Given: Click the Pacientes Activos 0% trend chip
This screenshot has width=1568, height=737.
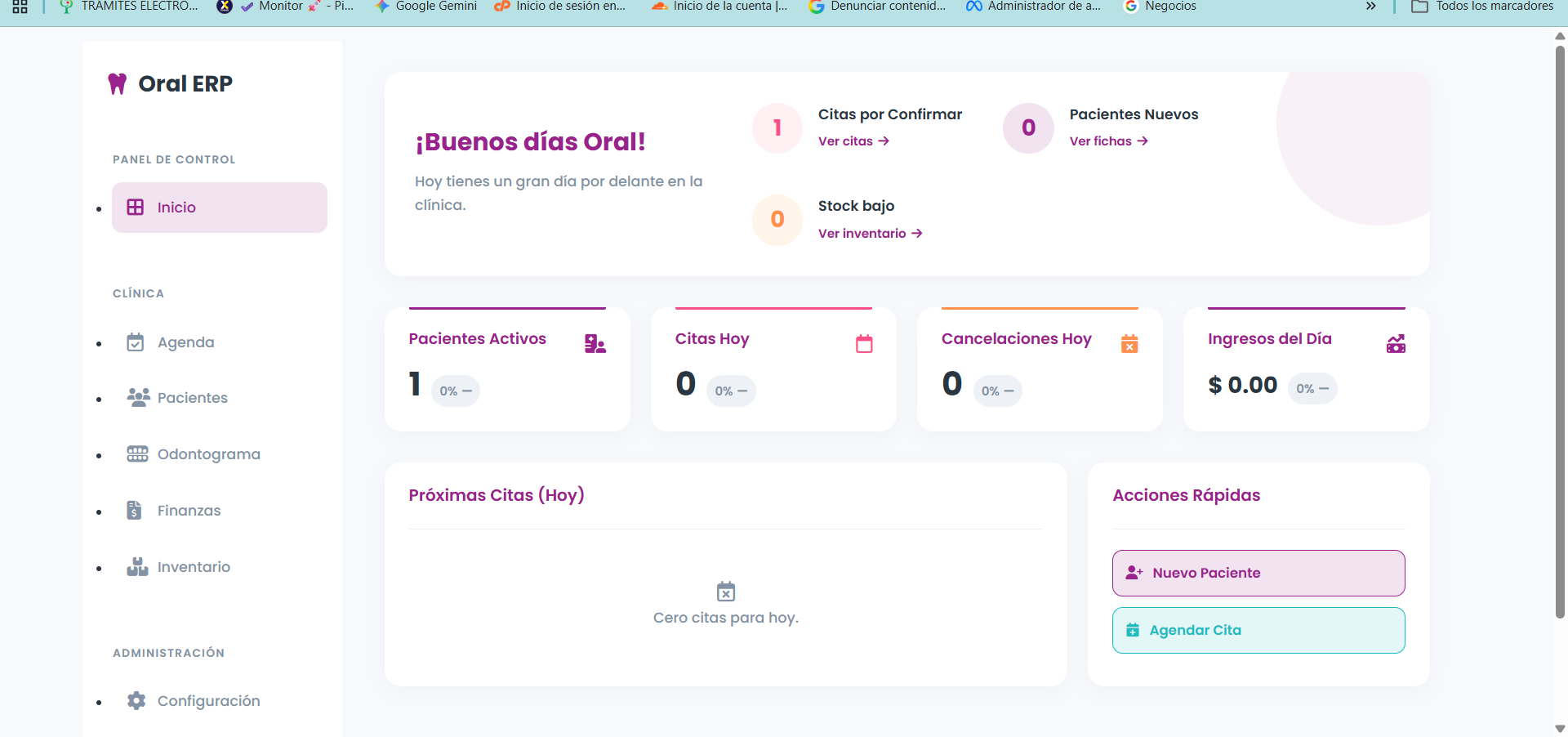Looking at the screenshot, I should click(x=456, y=391).
